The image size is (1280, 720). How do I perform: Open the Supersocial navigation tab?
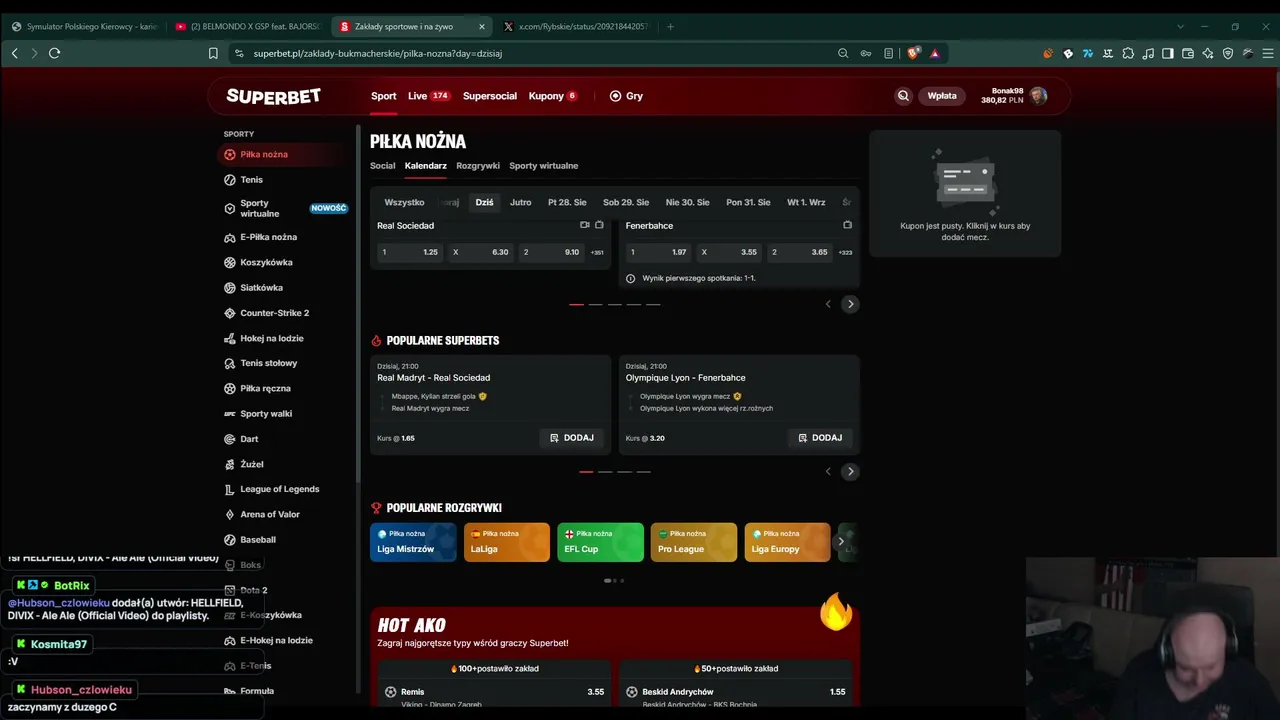[490, 96]
